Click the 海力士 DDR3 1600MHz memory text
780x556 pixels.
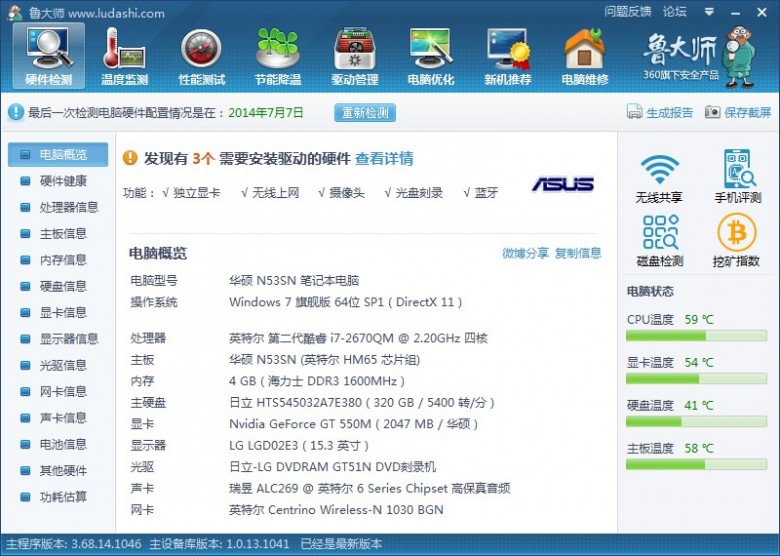coord(316,381)
